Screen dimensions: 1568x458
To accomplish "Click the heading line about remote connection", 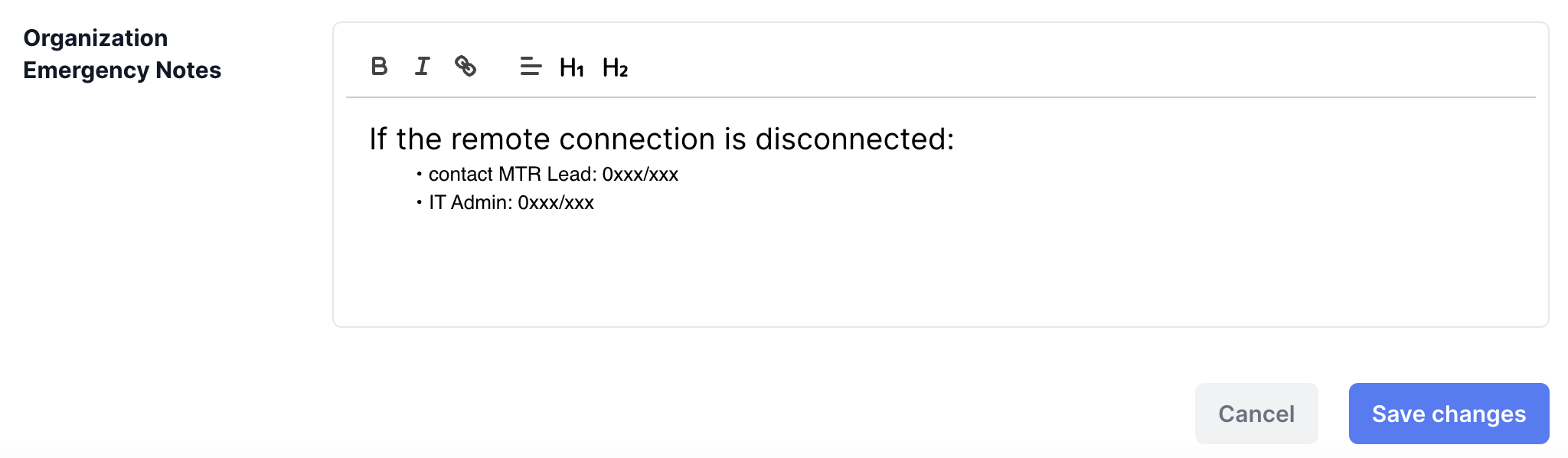I will point(661,139).
